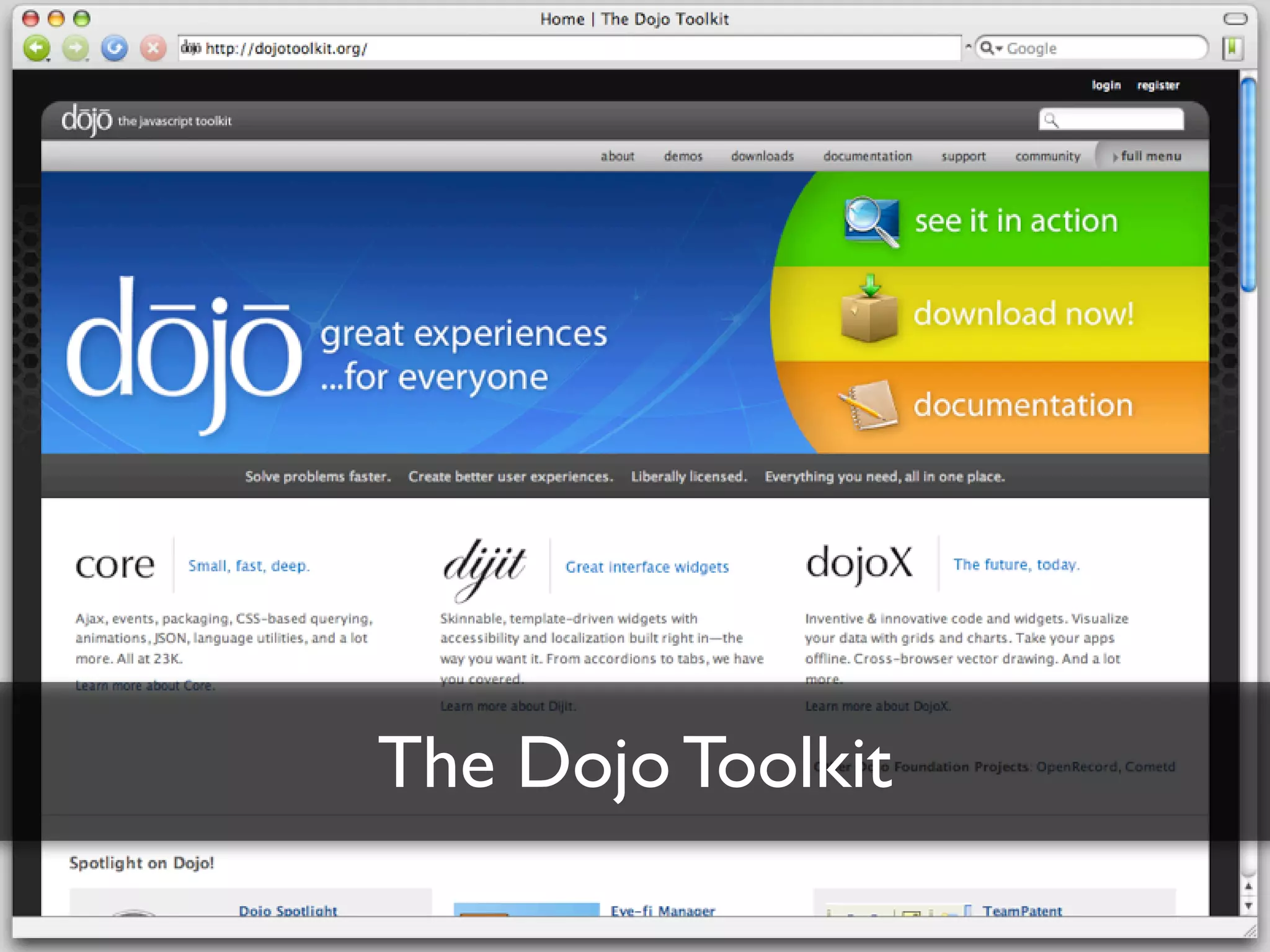The width and height of the screenshot is (1270, 952).
Task: Click the orange 'documentation' banner text
Action: (x=1023, y=405)
